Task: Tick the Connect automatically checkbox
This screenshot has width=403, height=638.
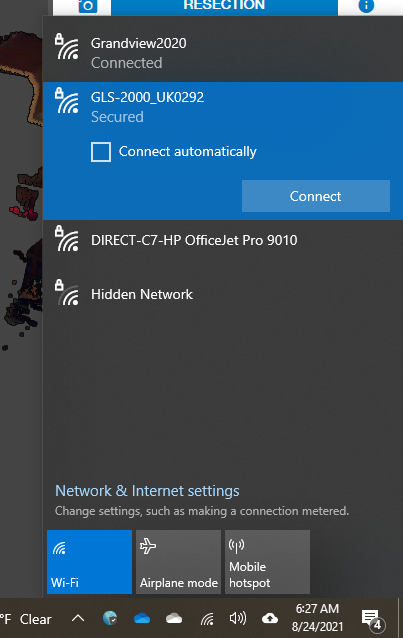Action: click(x=101, y=152)
